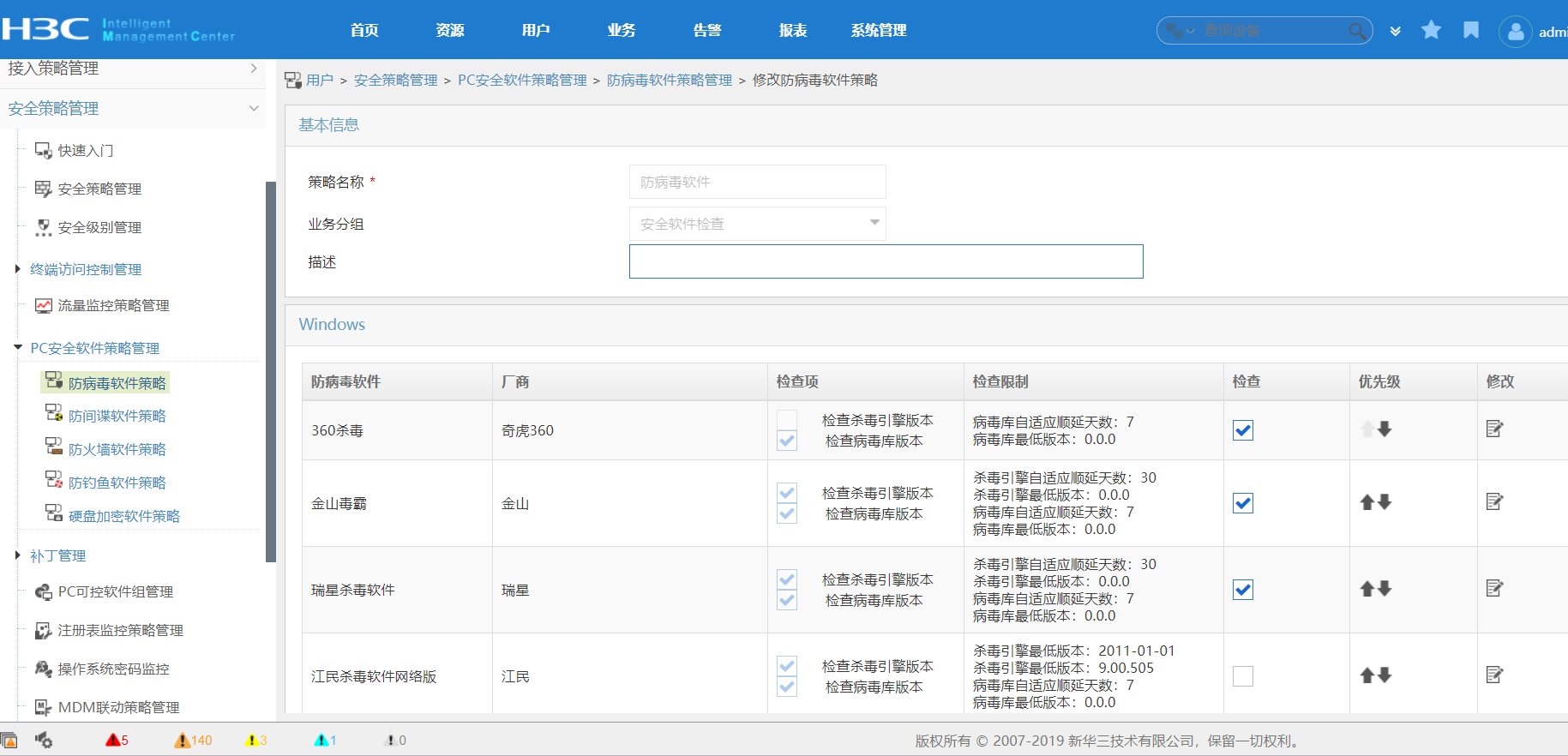Click 防病毒软件策略管理 breadcrumb link
1568x756 pixels.
pyautogui.click(x=669, y=80)
